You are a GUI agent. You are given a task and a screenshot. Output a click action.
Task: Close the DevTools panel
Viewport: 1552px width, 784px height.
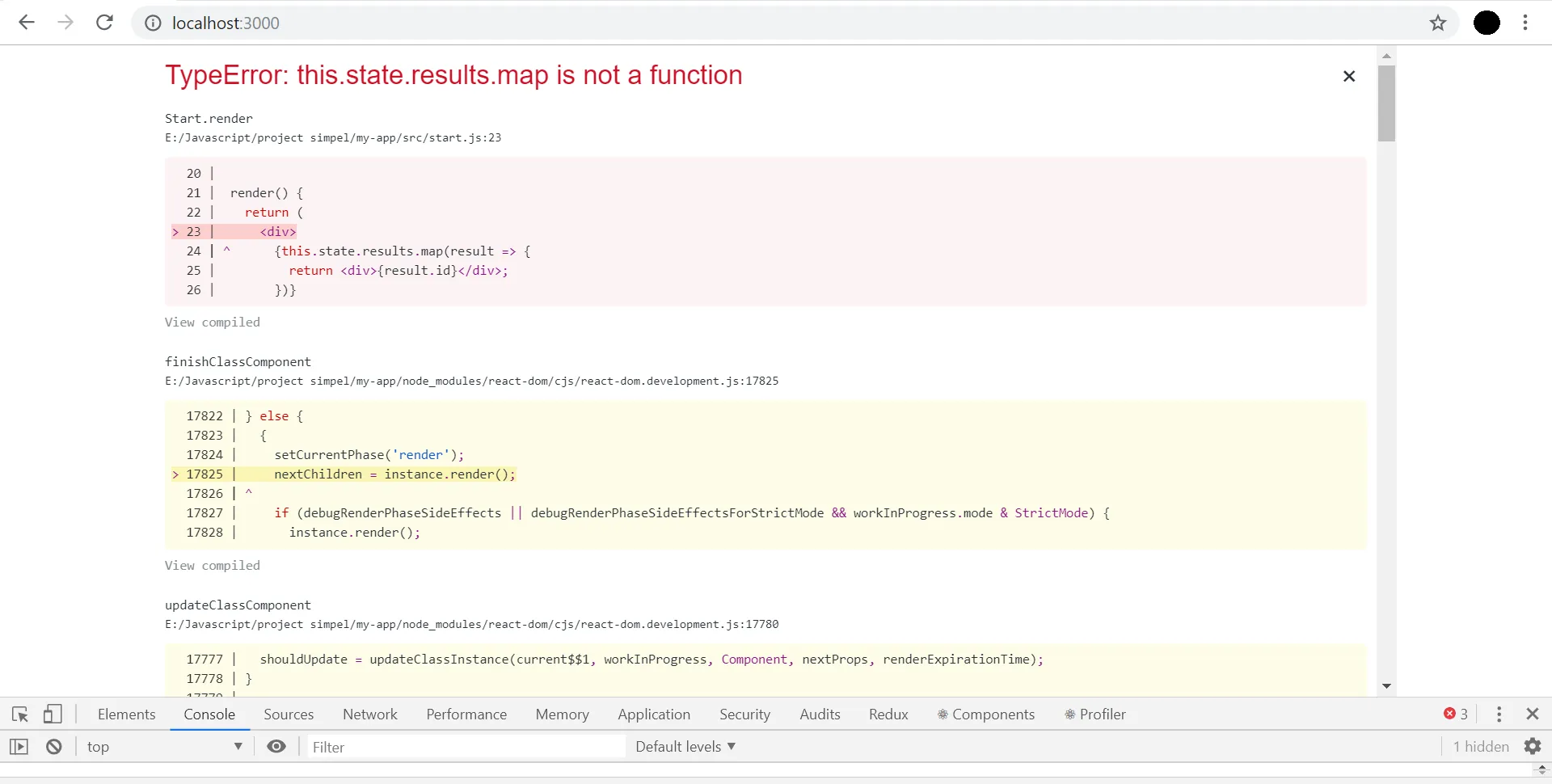coord(1533,714)
